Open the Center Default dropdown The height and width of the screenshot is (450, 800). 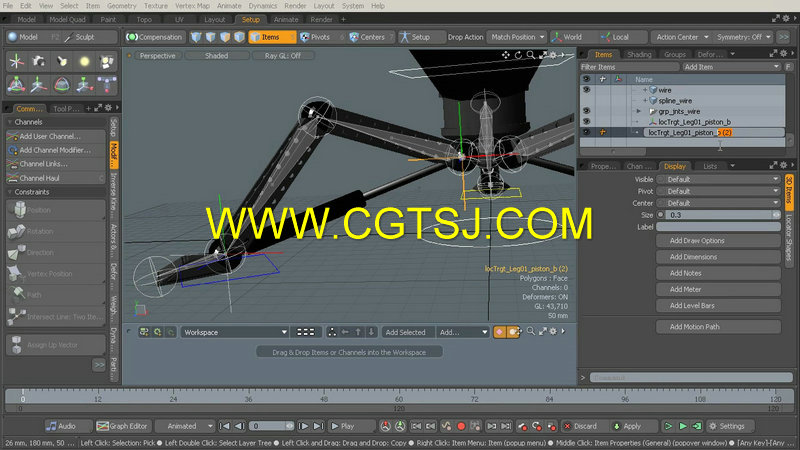[x=718, y=203]
